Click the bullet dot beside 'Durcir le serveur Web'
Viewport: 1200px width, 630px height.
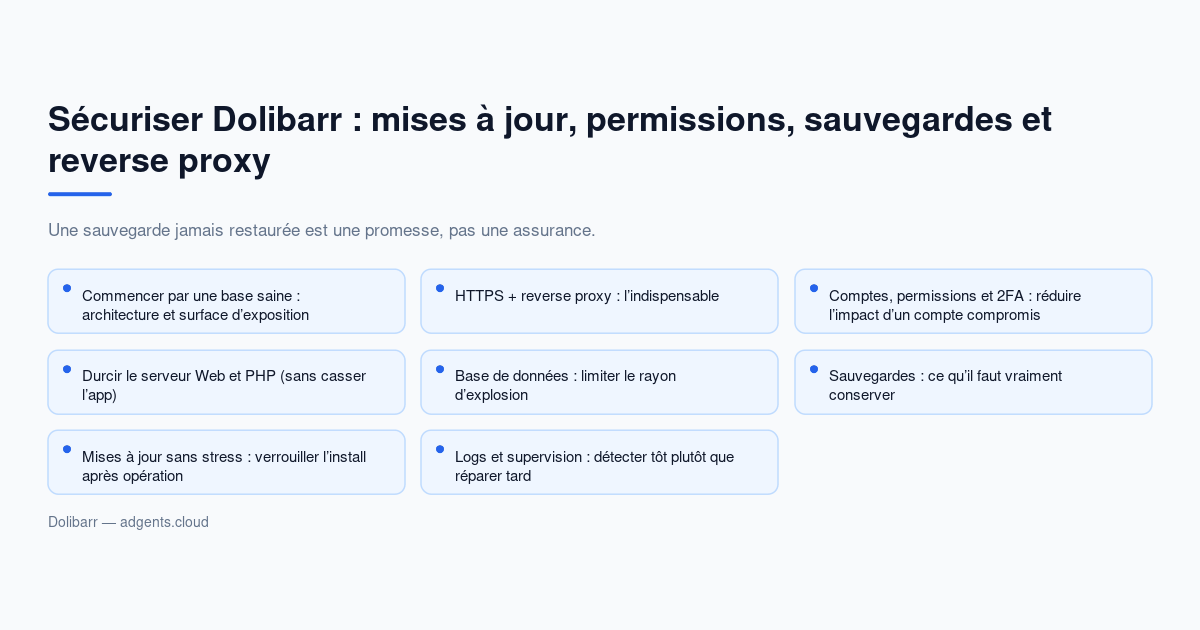(x=67, y=369)
